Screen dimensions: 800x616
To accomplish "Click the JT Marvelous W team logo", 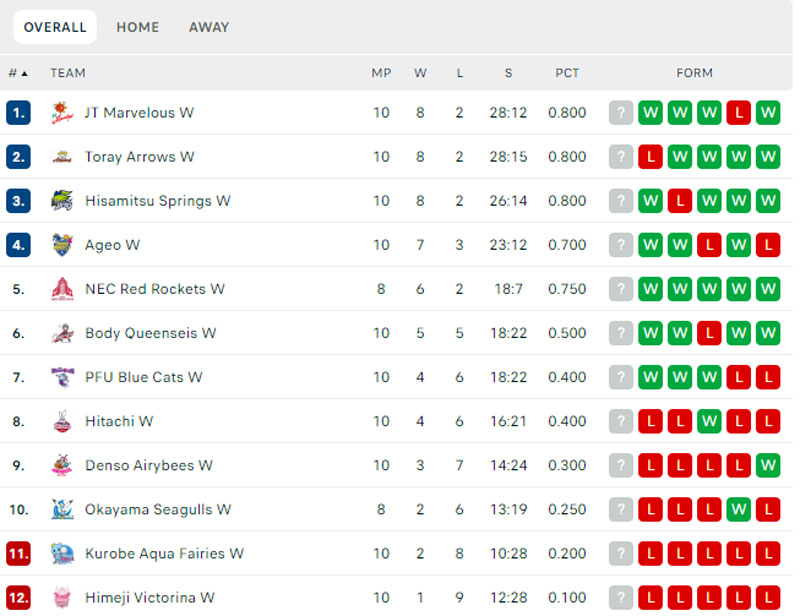I will pos(62,113).
